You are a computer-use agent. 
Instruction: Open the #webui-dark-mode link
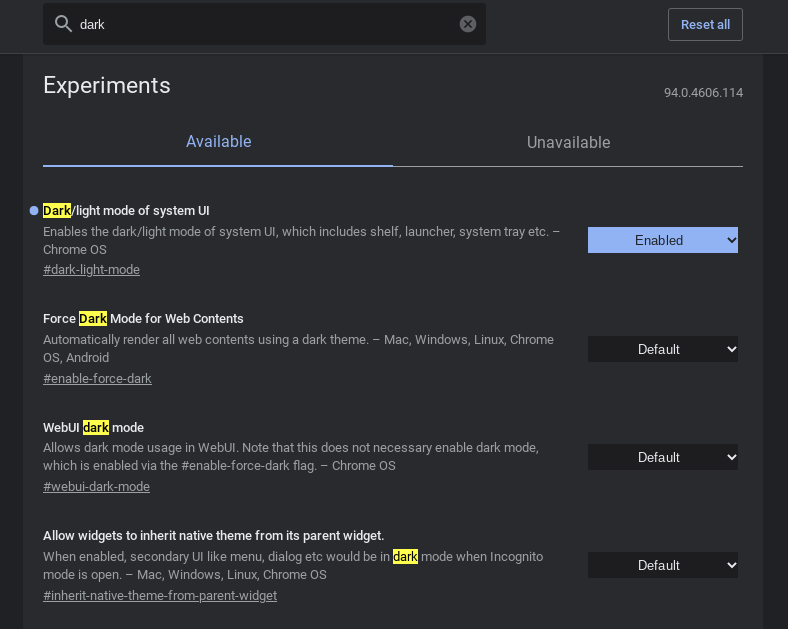(x=96, y=487)
